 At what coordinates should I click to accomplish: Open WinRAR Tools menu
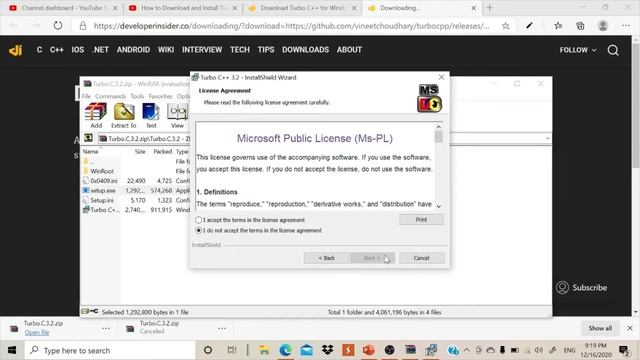[x=137, y=96]
